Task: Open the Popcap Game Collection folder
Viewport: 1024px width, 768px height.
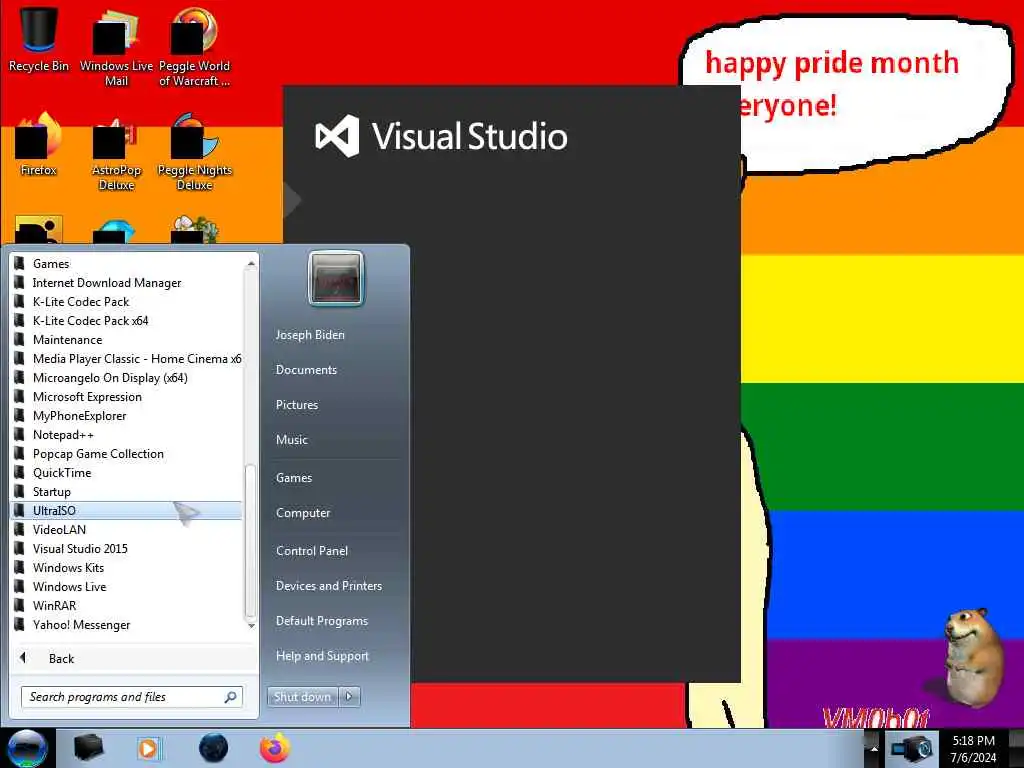Action: click(127, 453)
